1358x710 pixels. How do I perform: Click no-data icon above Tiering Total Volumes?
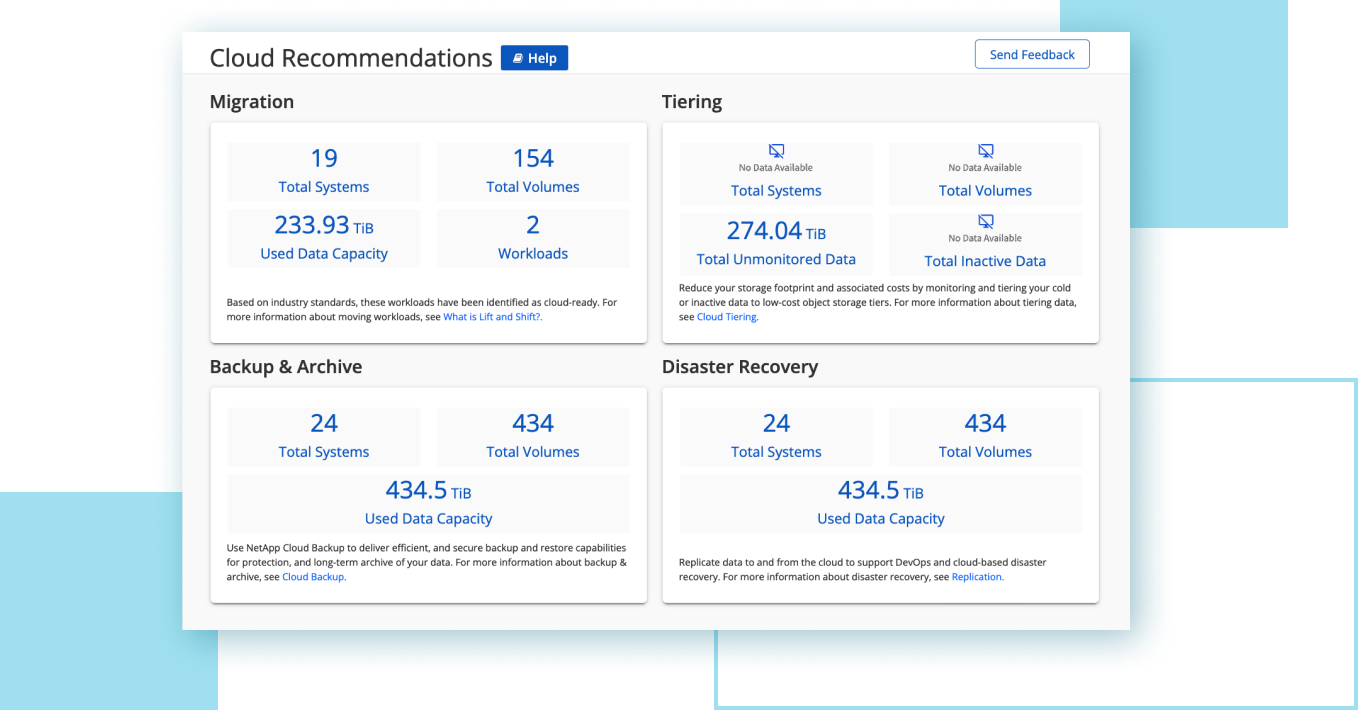[x=985, y=151]
